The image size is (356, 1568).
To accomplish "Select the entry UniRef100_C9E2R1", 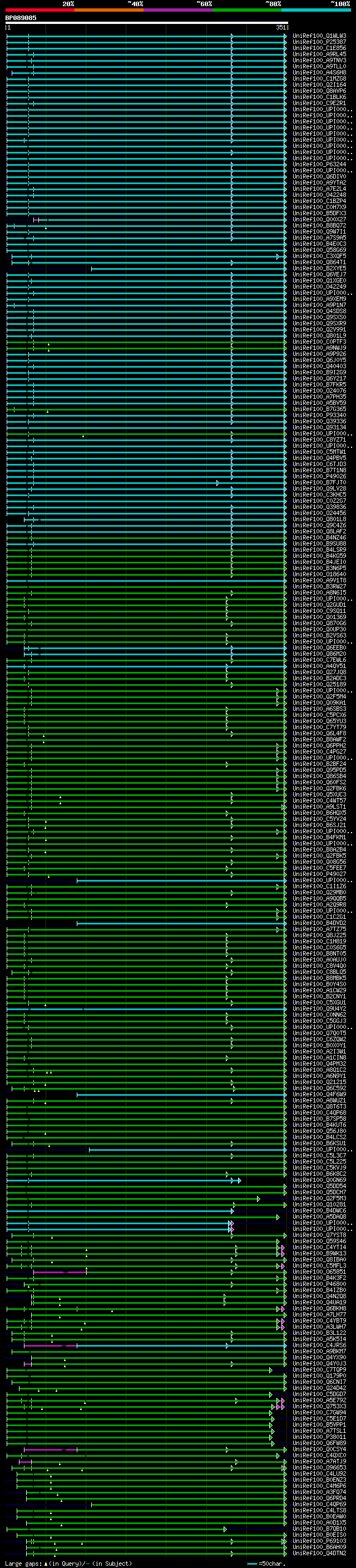I will tap(319, 103).
